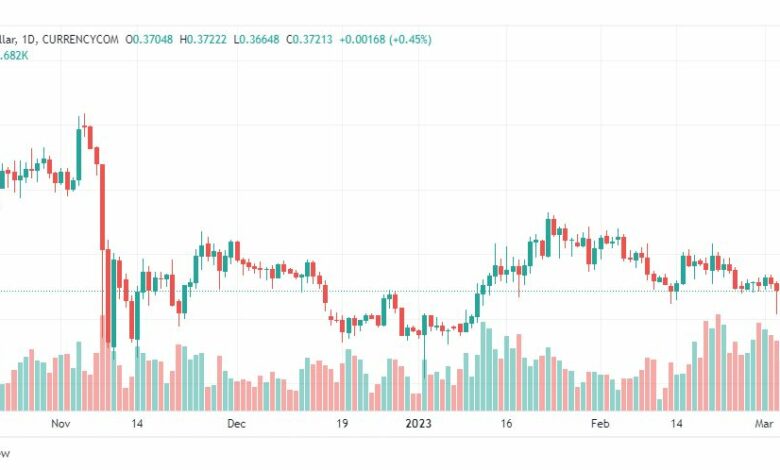780x470 pixels.
Task: Click the long red crash candle in November
Action: pyautogui.click(x=102, y=206)
